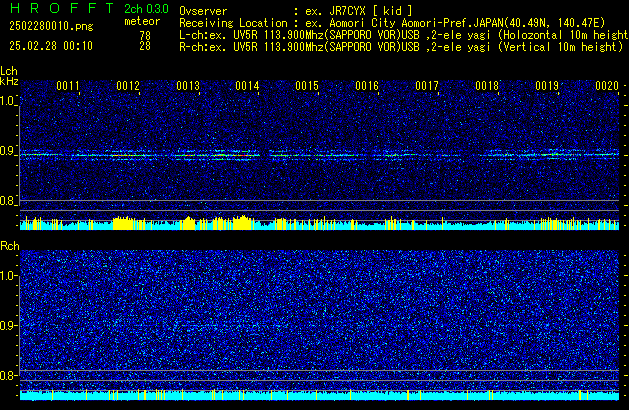Click the 0020 time marker
Screen dimensions: 629x410
[607, 86]
